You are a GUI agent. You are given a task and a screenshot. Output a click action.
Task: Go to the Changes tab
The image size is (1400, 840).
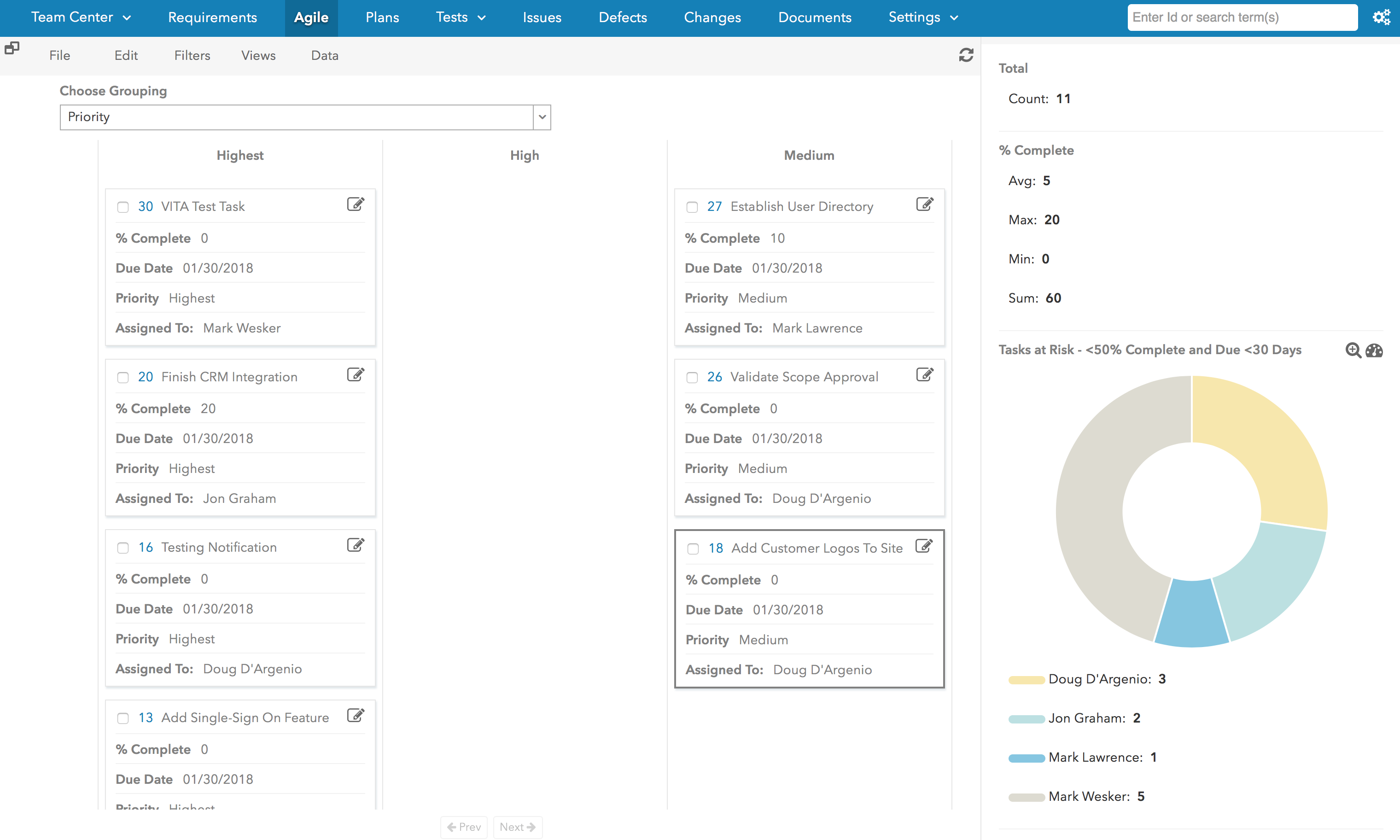tap(712, 17)
